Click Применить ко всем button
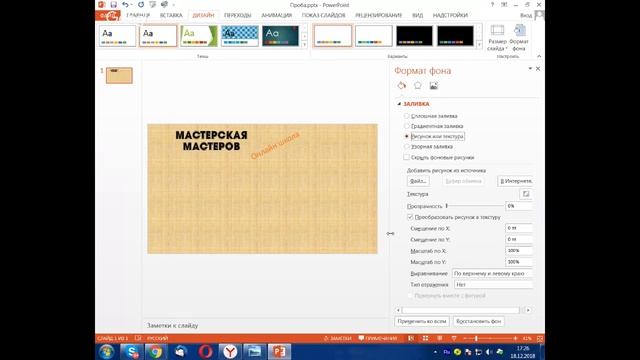The width and height of the screenshot is (640, 360). click(x=422, y=321)
